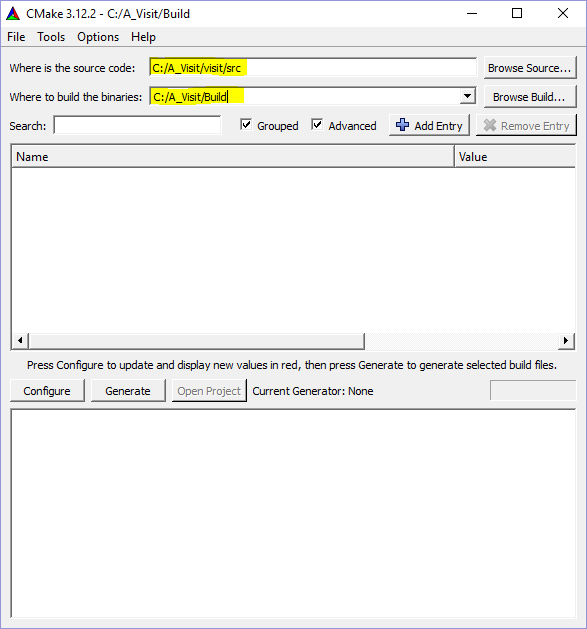This screenshot has height=629, width=587.
Task: Click the Browse Build button
Action: pyautogui.click(x=530, y=97)
